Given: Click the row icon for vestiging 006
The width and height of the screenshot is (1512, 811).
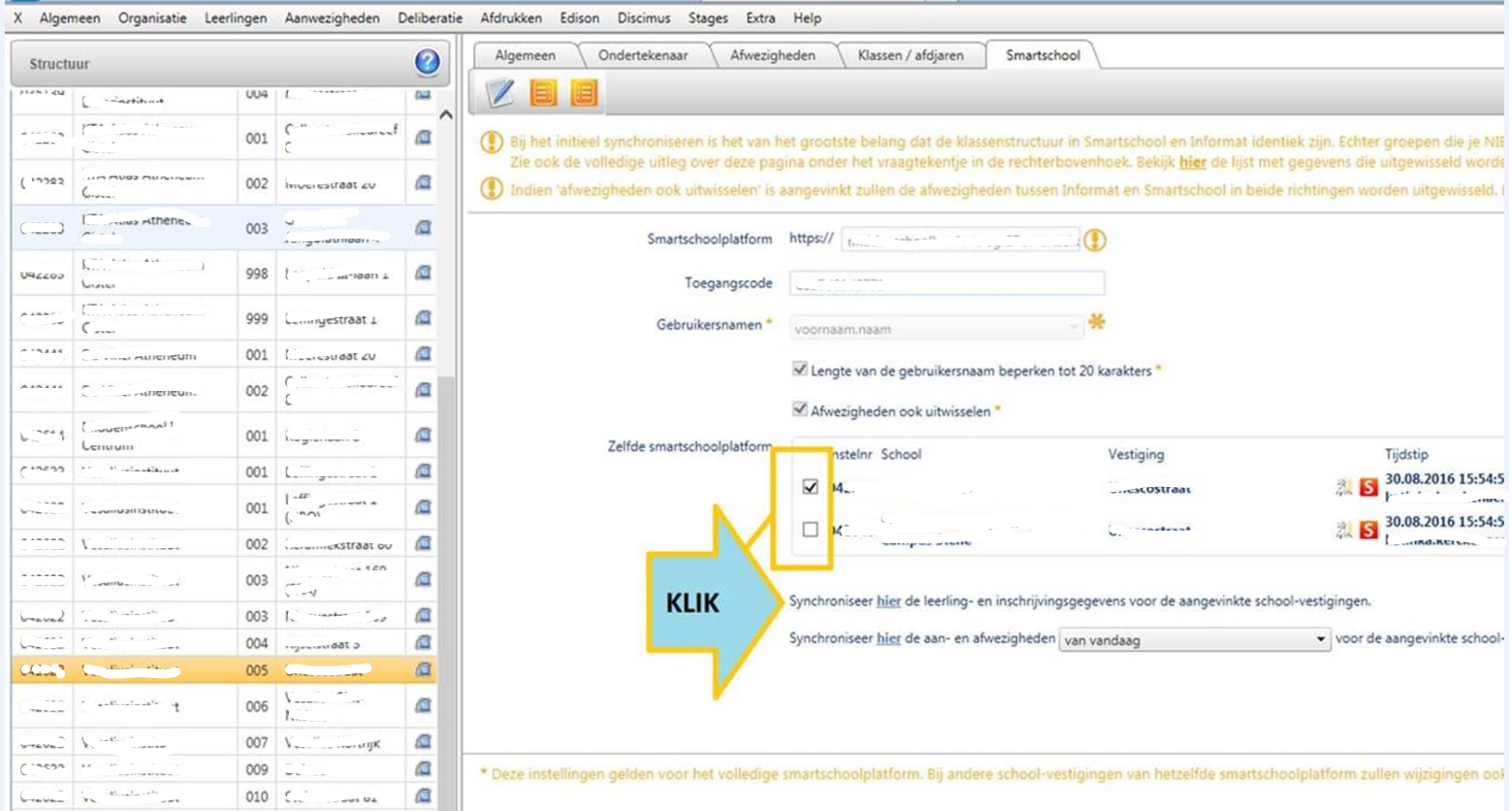Looking at the screenshot, I should pyautogui.click(x=423, y=706).
